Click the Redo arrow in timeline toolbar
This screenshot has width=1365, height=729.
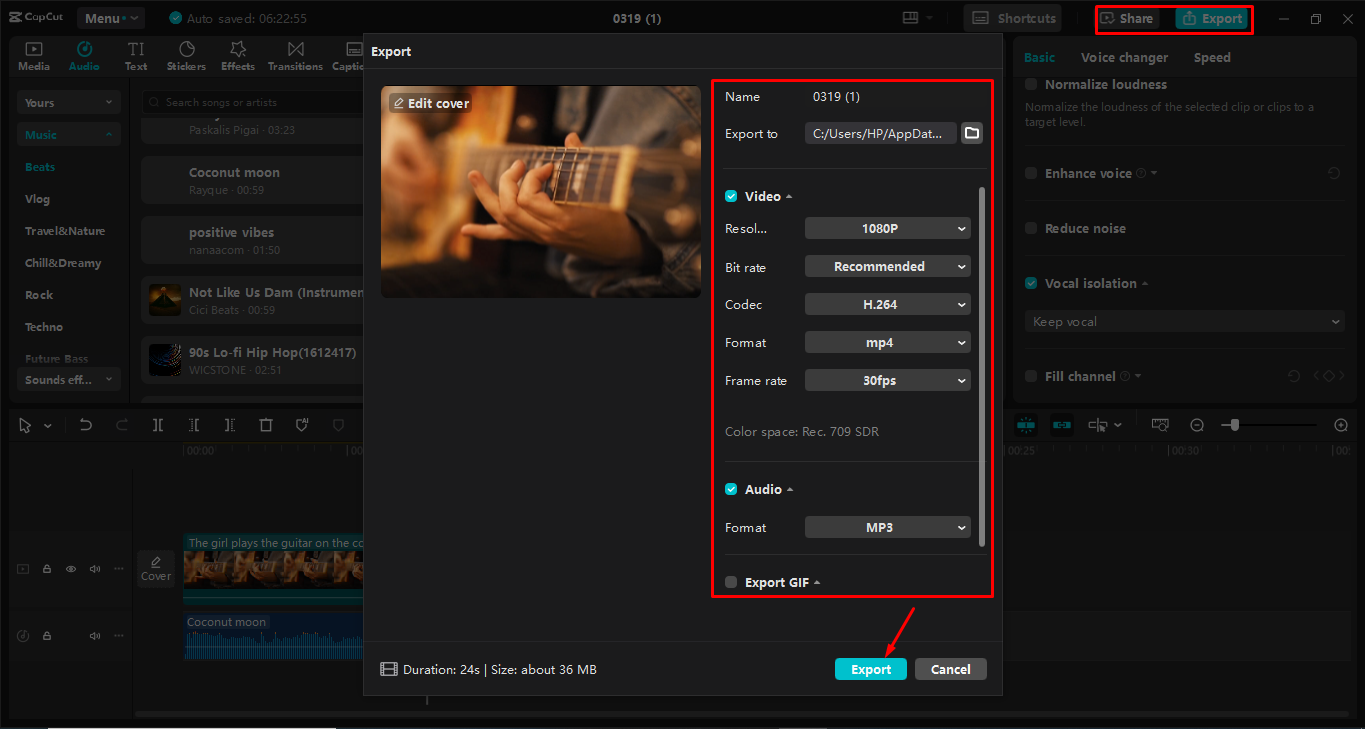click(x=122, y=425)
